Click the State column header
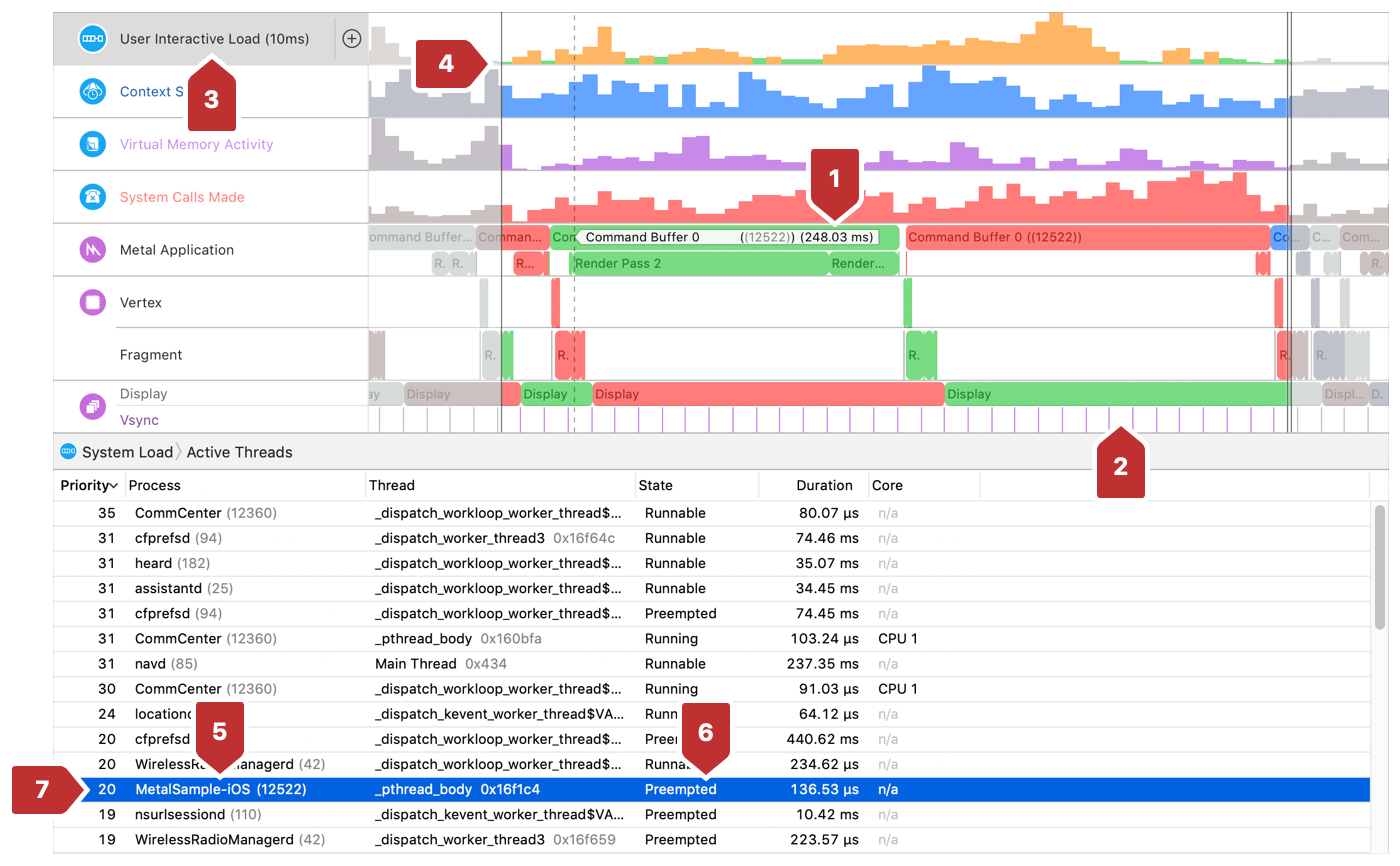The width and height of the screenshot is (1400, 866). (656, 485)
